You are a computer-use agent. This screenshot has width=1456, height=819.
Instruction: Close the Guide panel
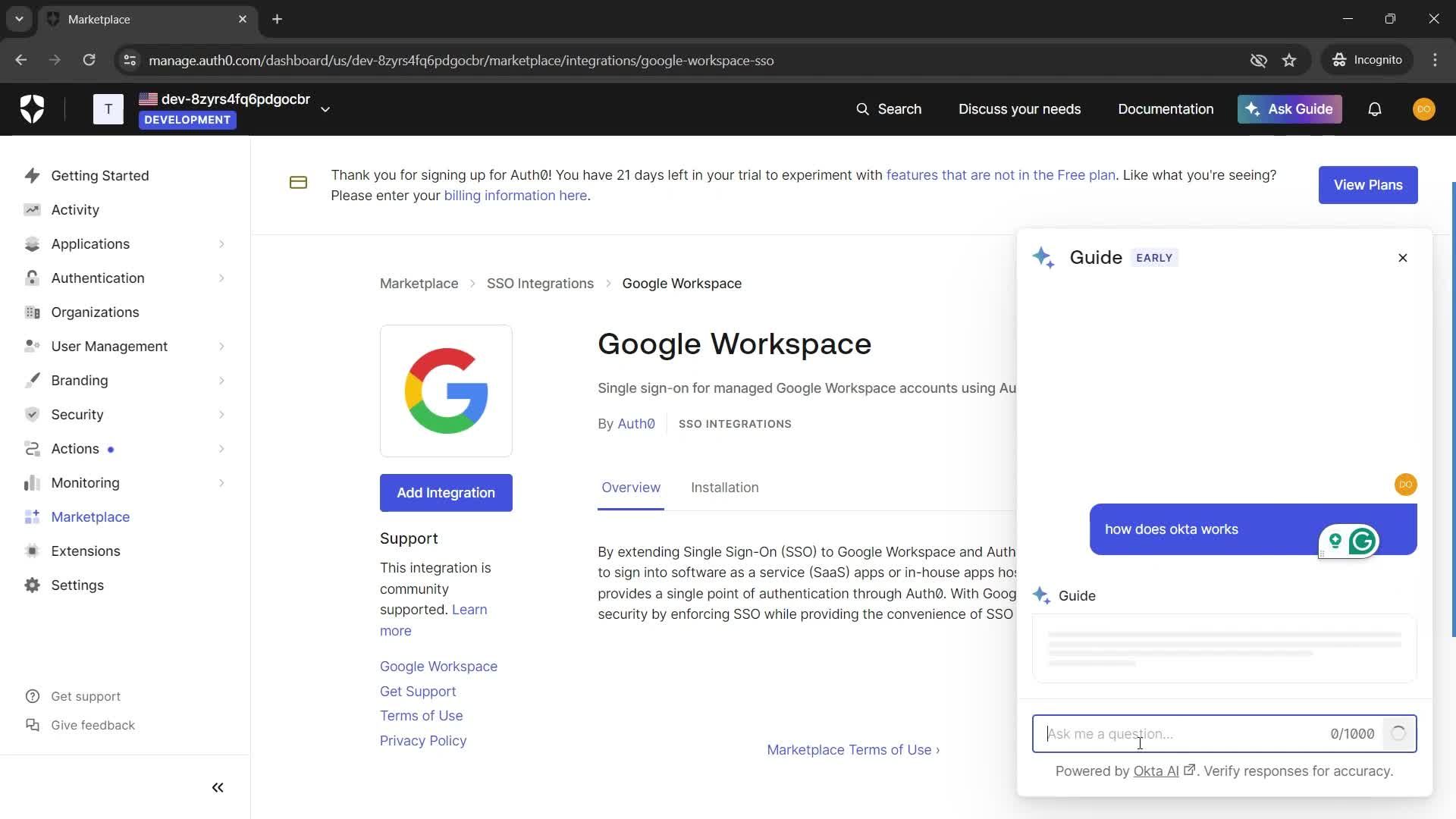[x=1402, y=258]
